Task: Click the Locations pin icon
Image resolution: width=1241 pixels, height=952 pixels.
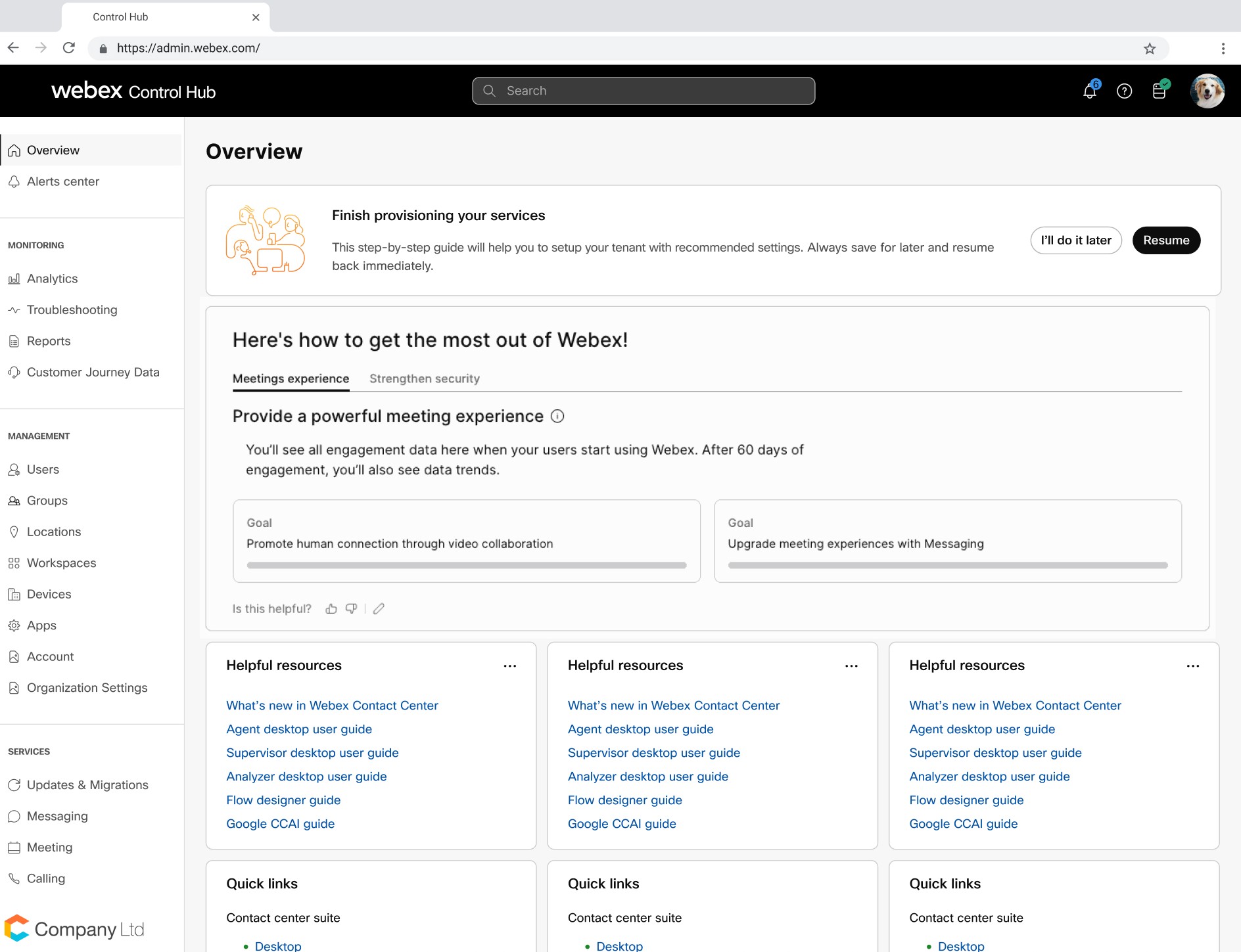Action: pos(14,532)
